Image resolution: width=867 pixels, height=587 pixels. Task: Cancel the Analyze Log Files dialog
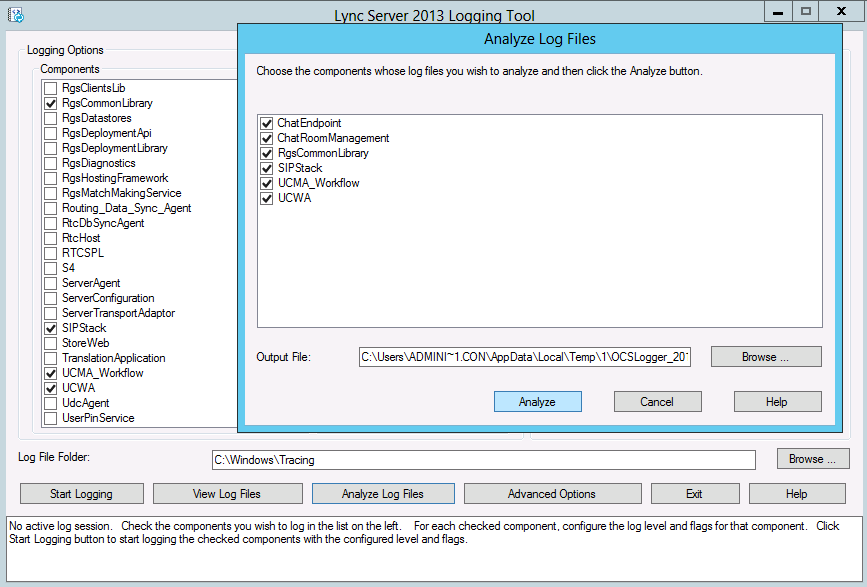pos(657,401)
